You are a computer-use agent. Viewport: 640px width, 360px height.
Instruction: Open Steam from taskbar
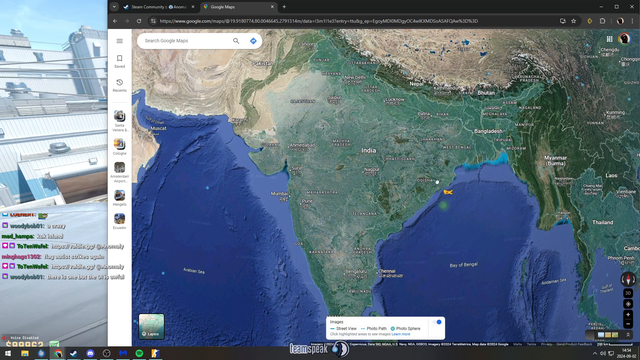coord(74,353)
